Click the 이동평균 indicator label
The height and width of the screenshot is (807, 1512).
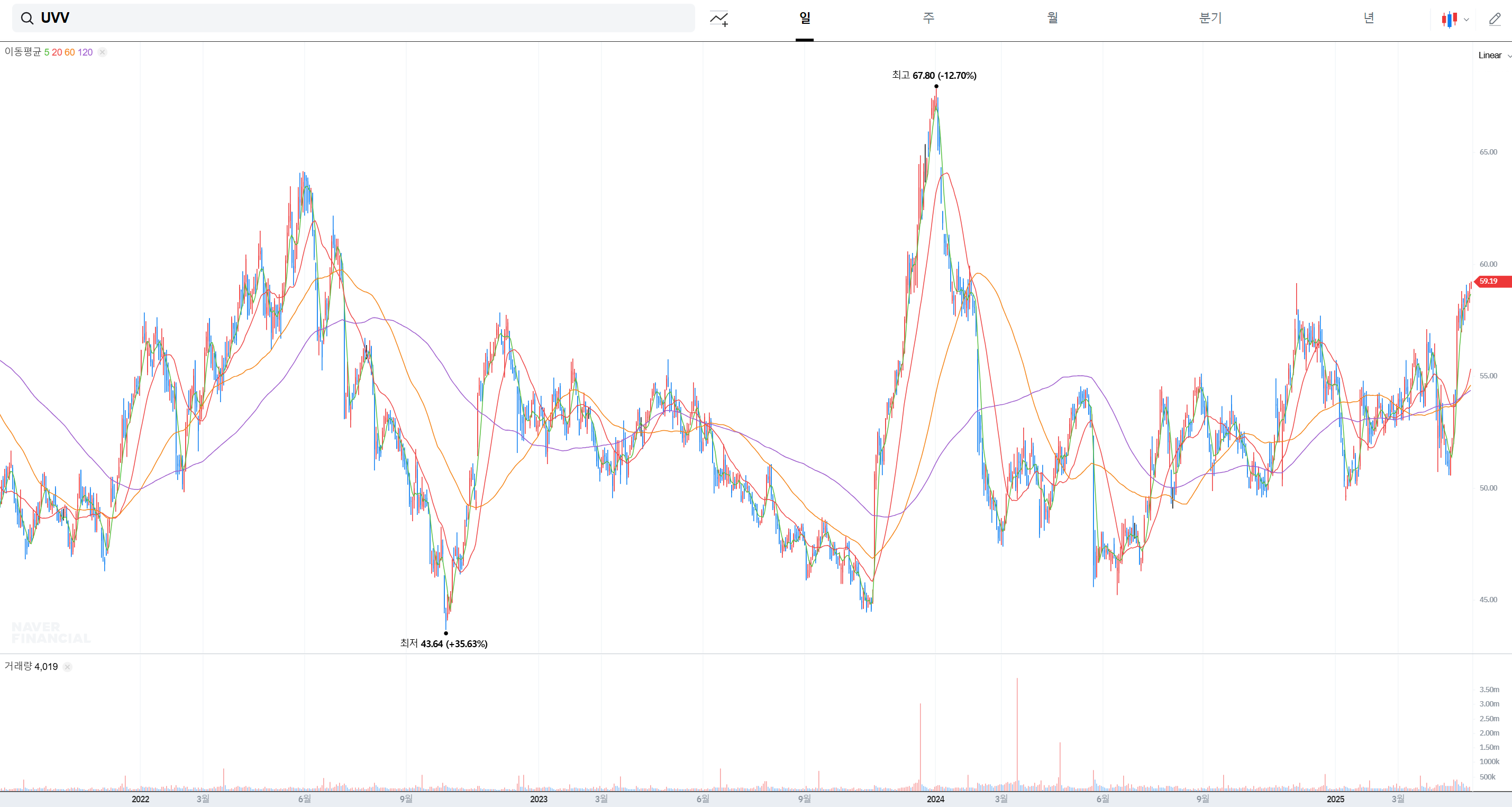[23, 52]
